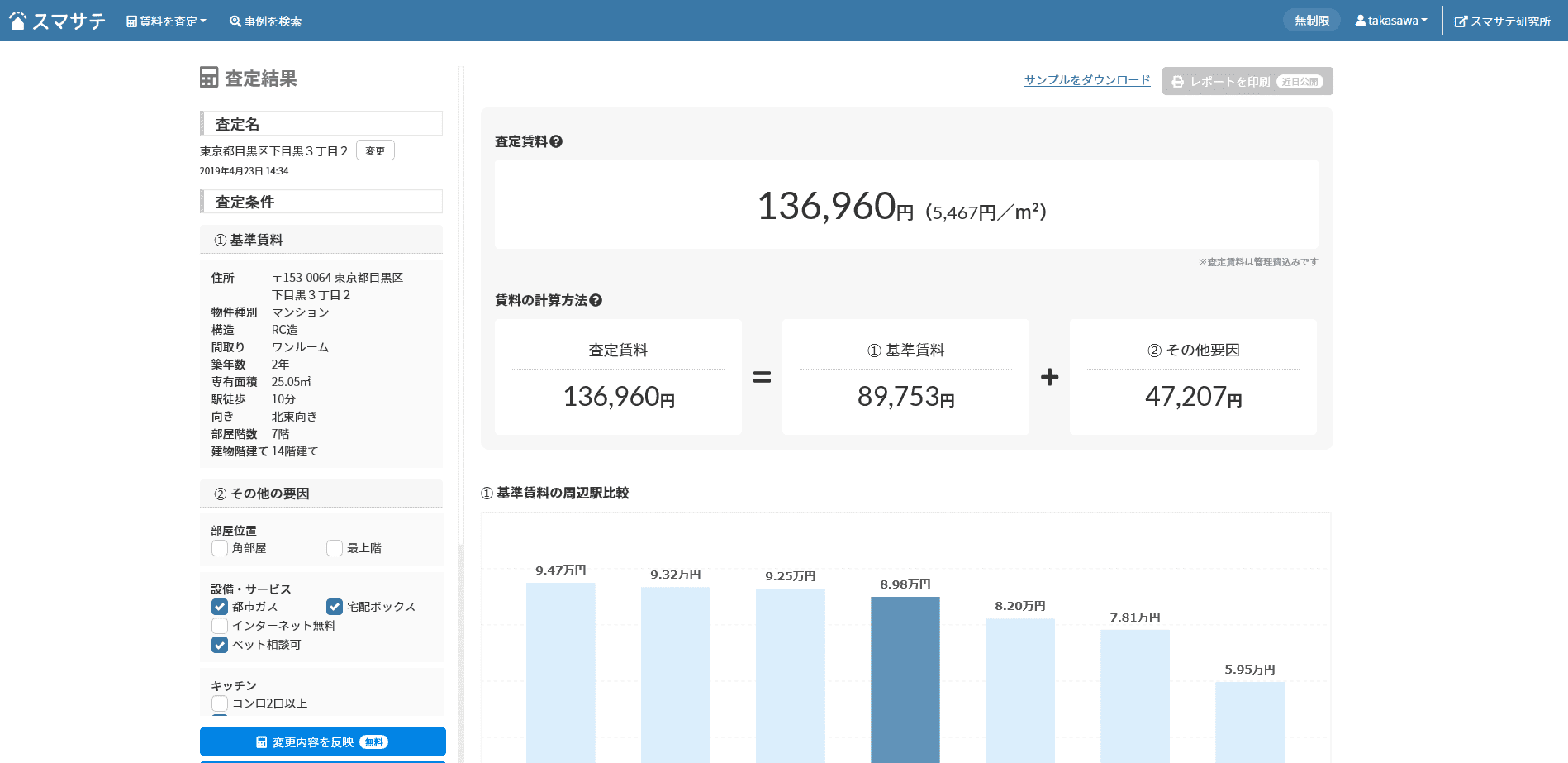Screen dimensions: 1568x763
Task: Click the user icon beside takasawa
Action: point(1360,21)
